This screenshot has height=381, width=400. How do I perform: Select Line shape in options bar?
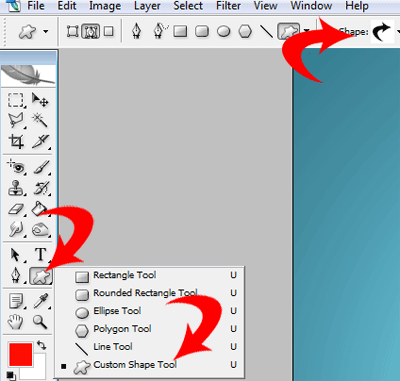pos(266,32)
